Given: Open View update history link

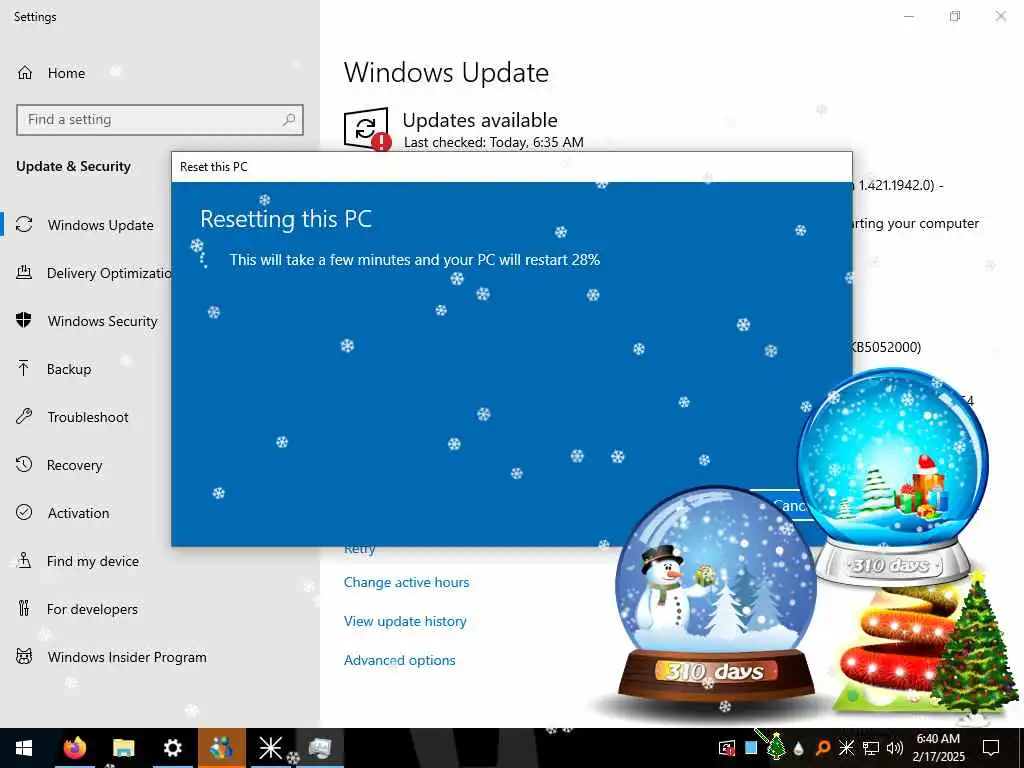Looking at the screenshot, I should click(x=405, y=622).
